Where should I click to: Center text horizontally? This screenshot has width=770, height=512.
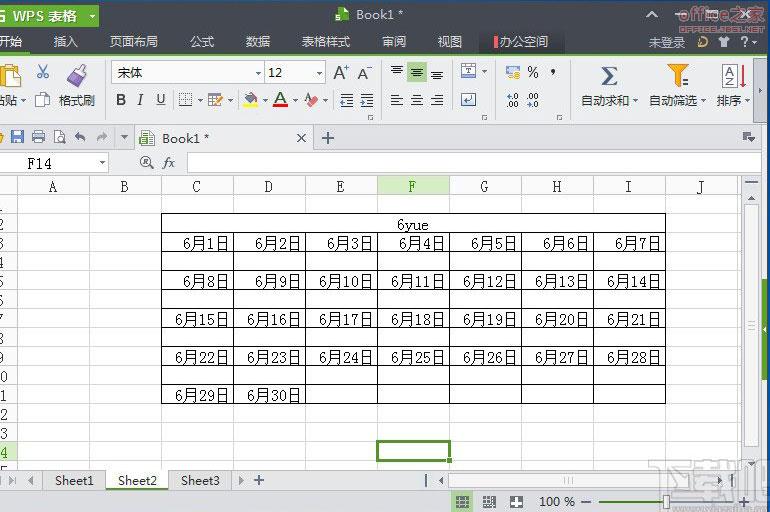[416, 100]
